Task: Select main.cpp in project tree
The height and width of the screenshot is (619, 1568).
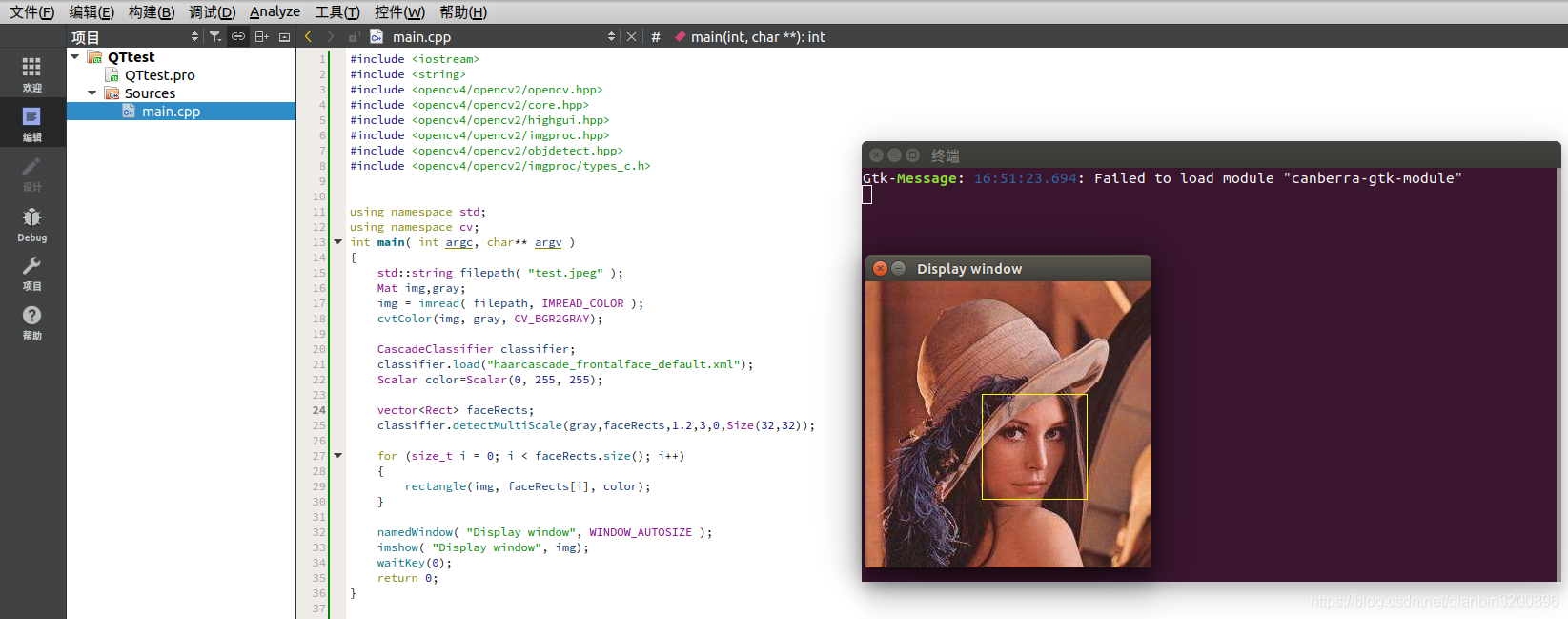Action: coord(171,112)
